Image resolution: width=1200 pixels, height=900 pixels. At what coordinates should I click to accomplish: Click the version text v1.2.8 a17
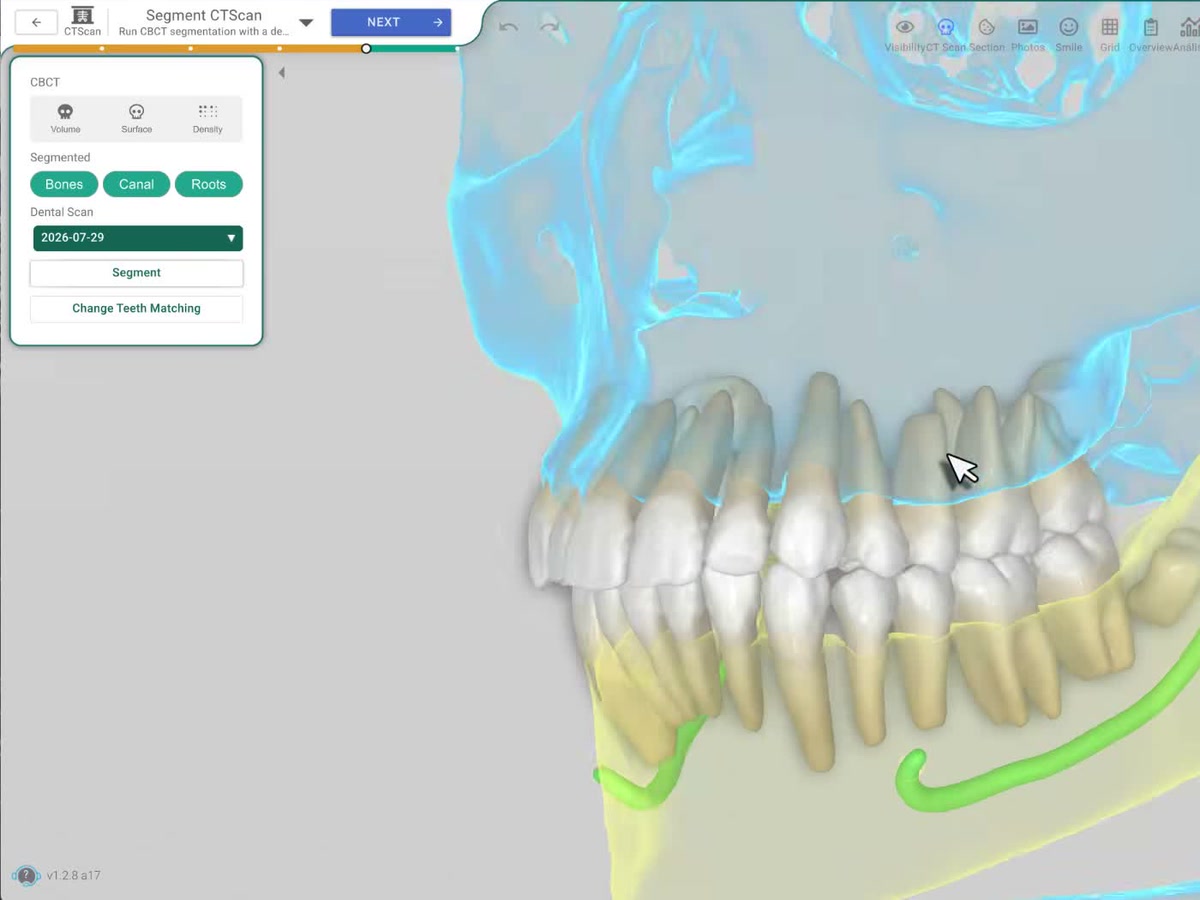tap(74, 876)
